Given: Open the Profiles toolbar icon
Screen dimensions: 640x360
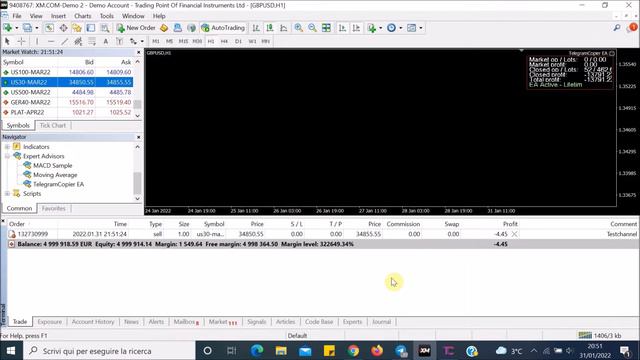Looking at the screenshot, I should pyautogui.click(x=27, y=28).
